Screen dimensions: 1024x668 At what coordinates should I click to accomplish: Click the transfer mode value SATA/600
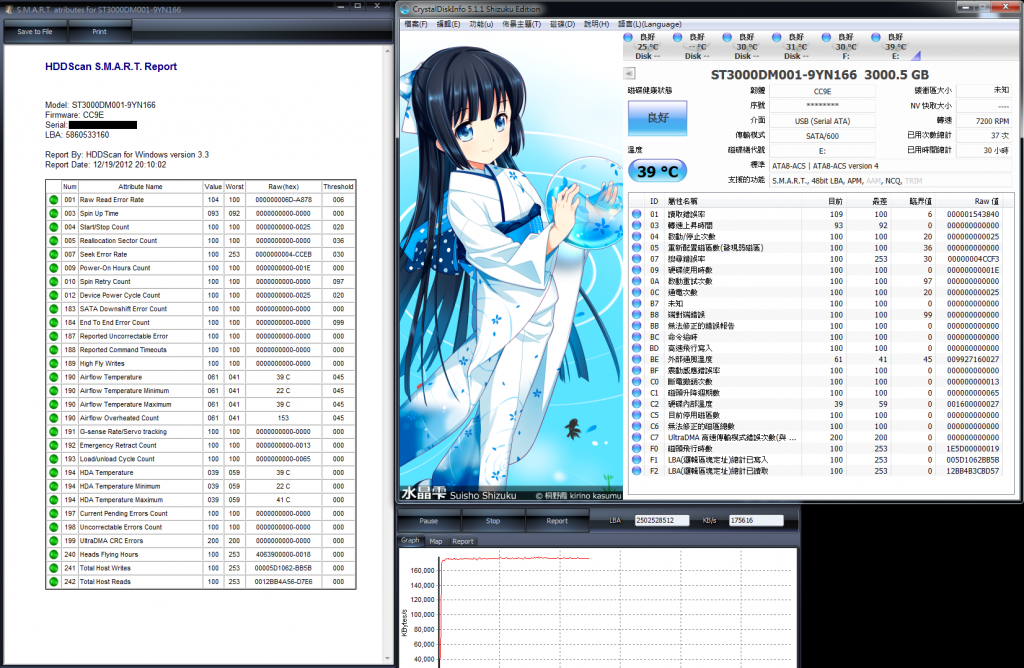pos(822,136)
